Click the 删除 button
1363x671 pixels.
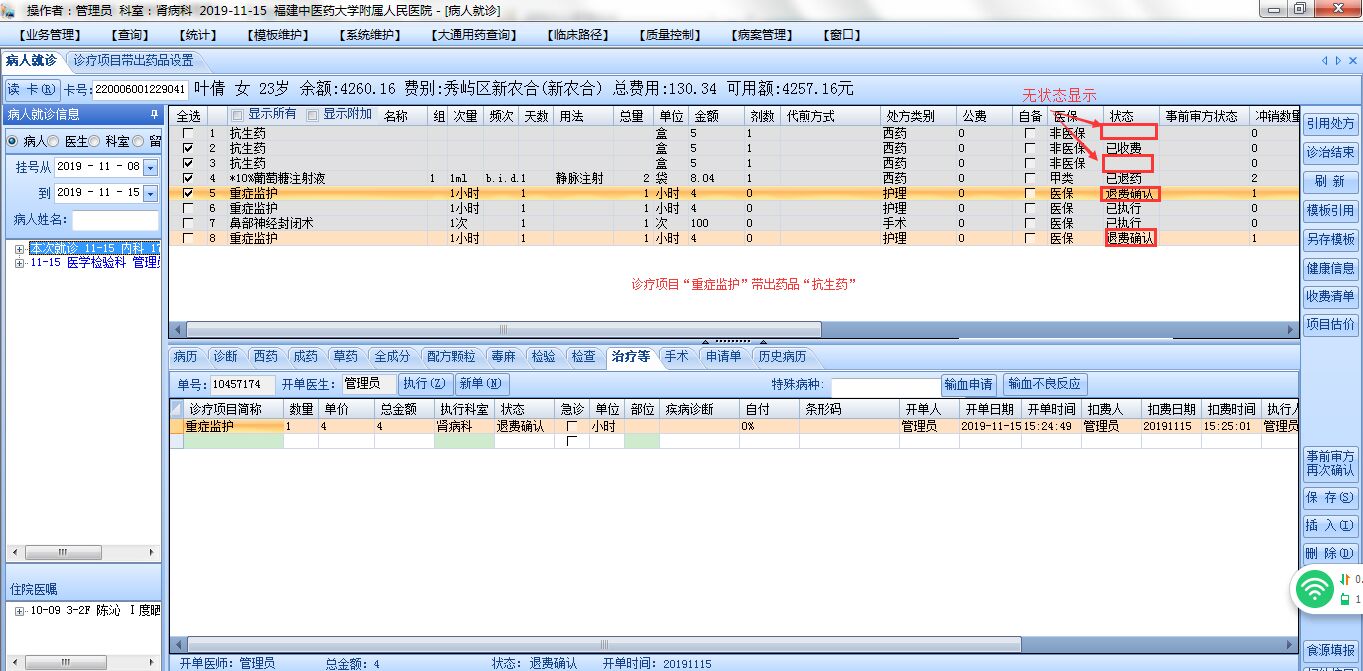1330,553
